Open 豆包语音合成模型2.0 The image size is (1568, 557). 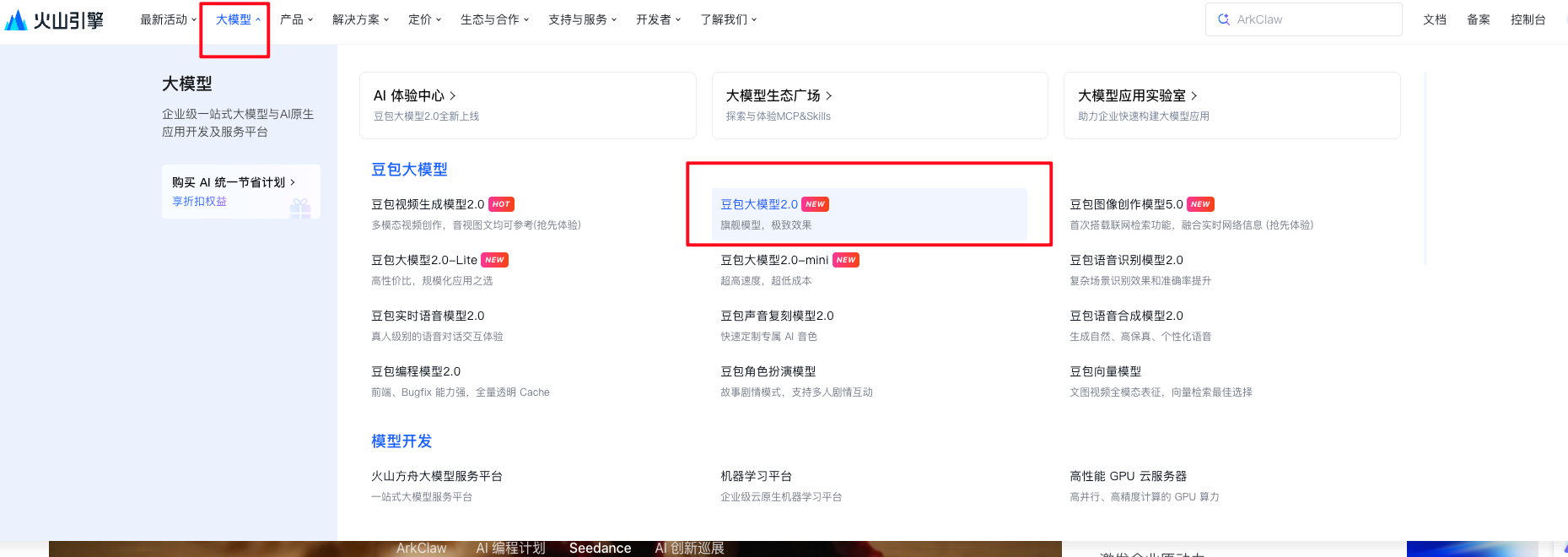tap(1126, 316)
